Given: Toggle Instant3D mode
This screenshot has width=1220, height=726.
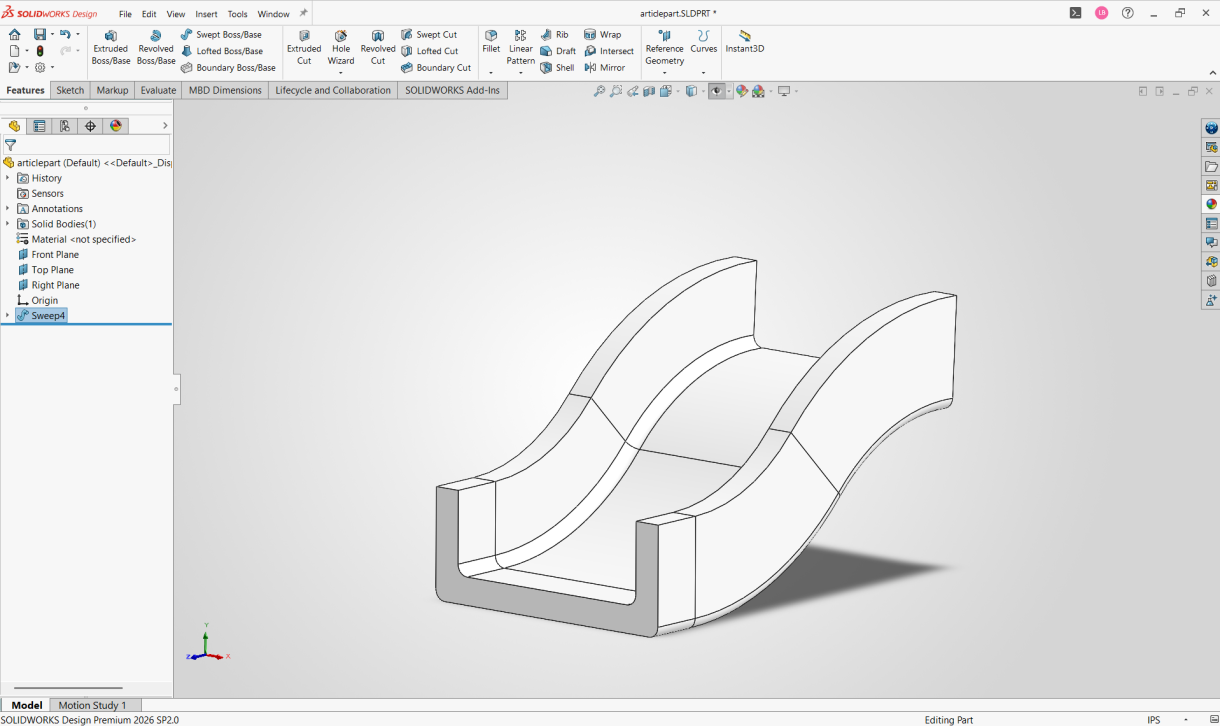Looking at the screenshot, I should pos(745,41).
